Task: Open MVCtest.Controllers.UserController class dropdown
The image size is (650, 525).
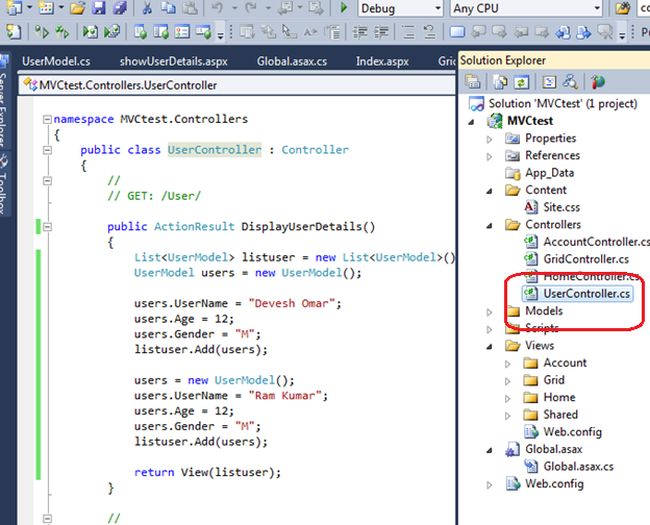Action: pos(238,85)
